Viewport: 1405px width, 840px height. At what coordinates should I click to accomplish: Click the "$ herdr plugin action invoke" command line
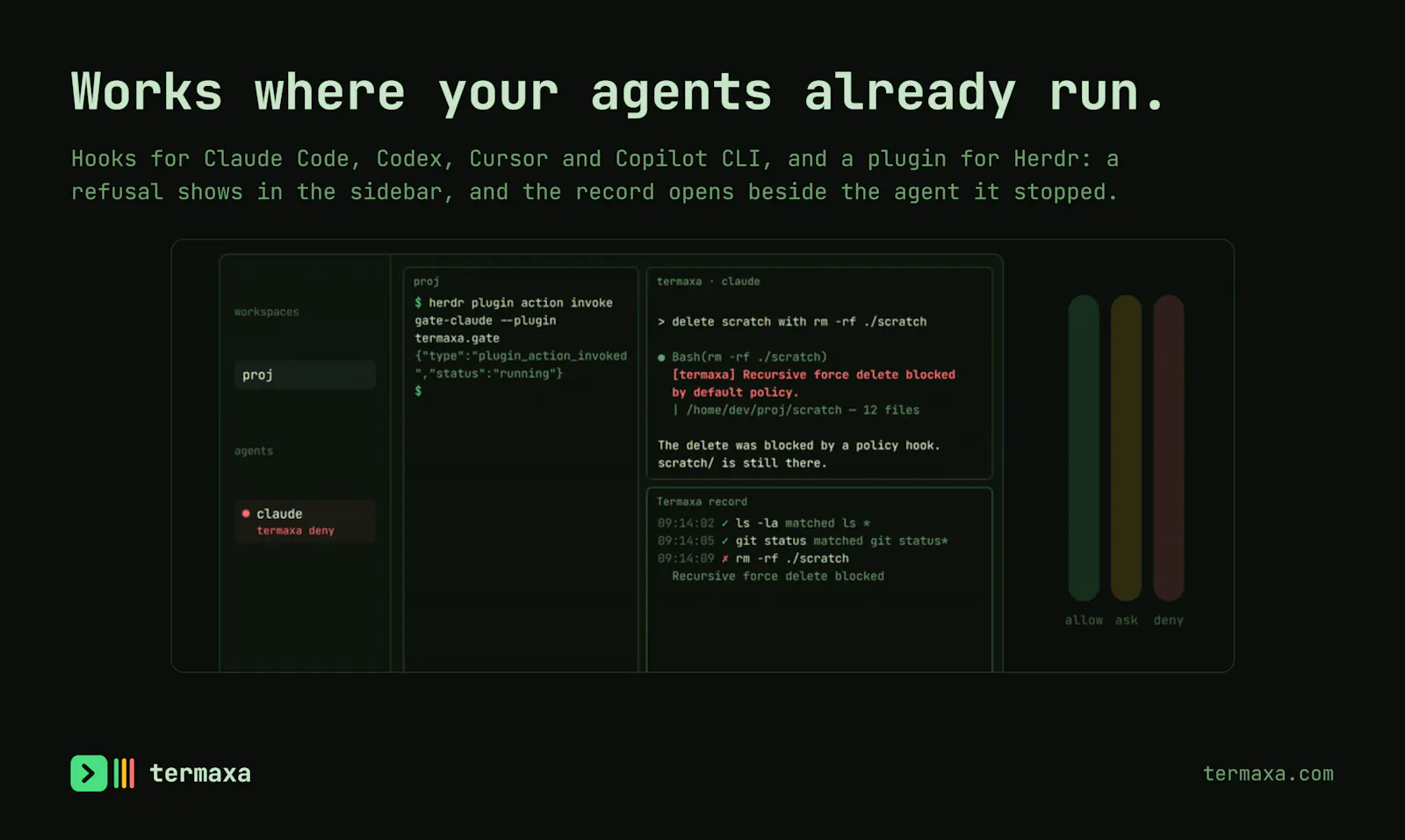(514, 303)
